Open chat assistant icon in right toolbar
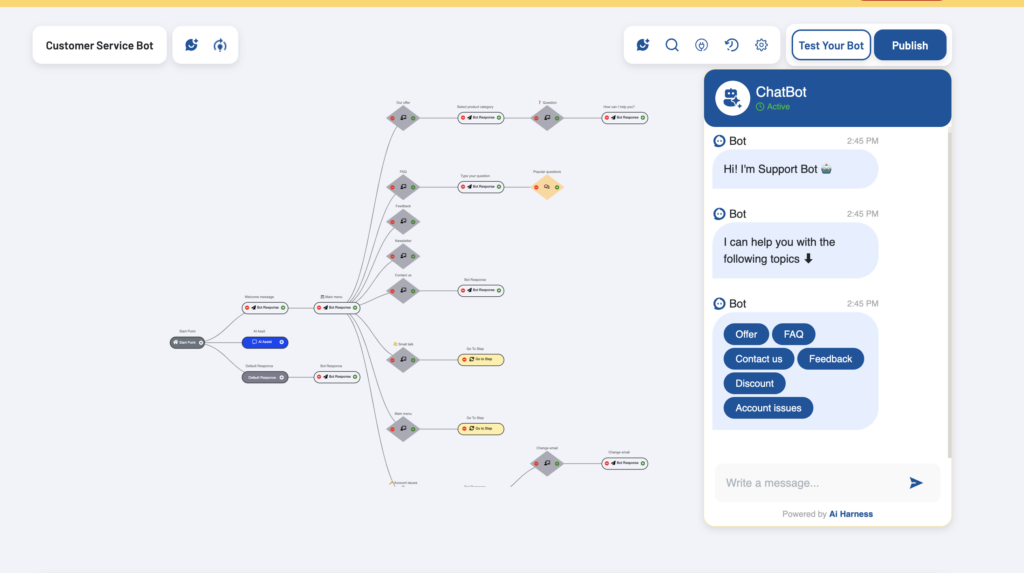 click(643, 45)
